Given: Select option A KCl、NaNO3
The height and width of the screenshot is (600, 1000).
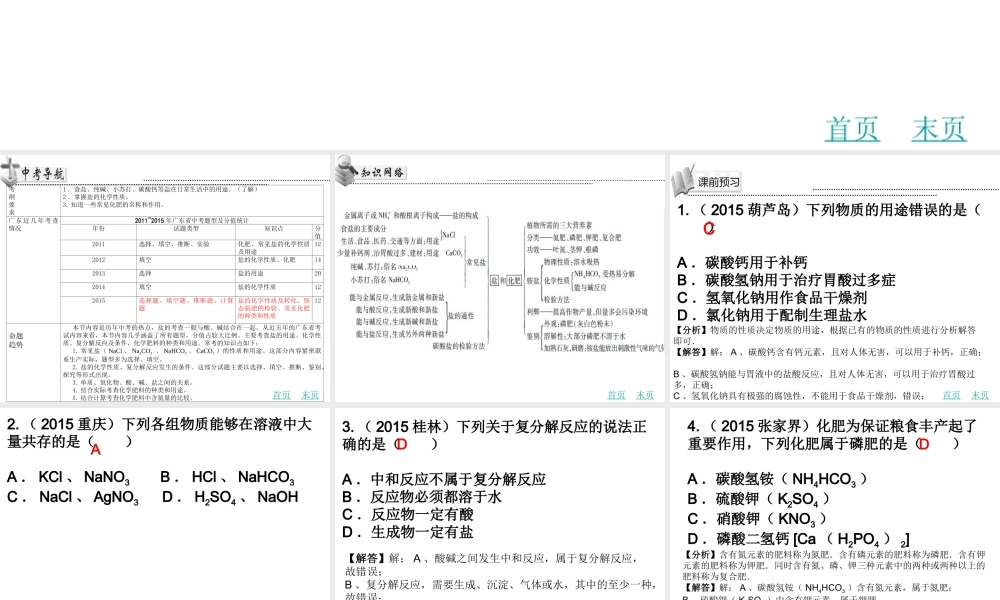Looking at the screenshot, I should (68, 478).
